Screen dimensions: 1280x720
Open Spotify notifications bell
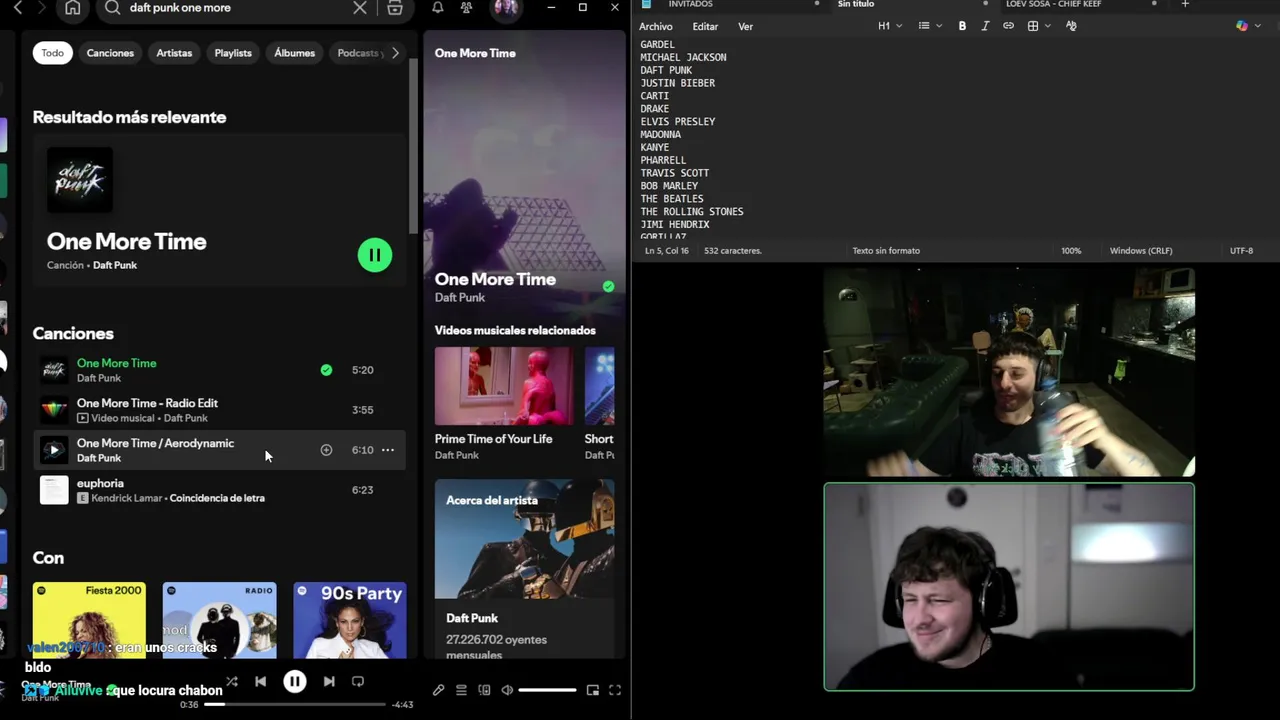pyautogui.click(x=438, y=8)
